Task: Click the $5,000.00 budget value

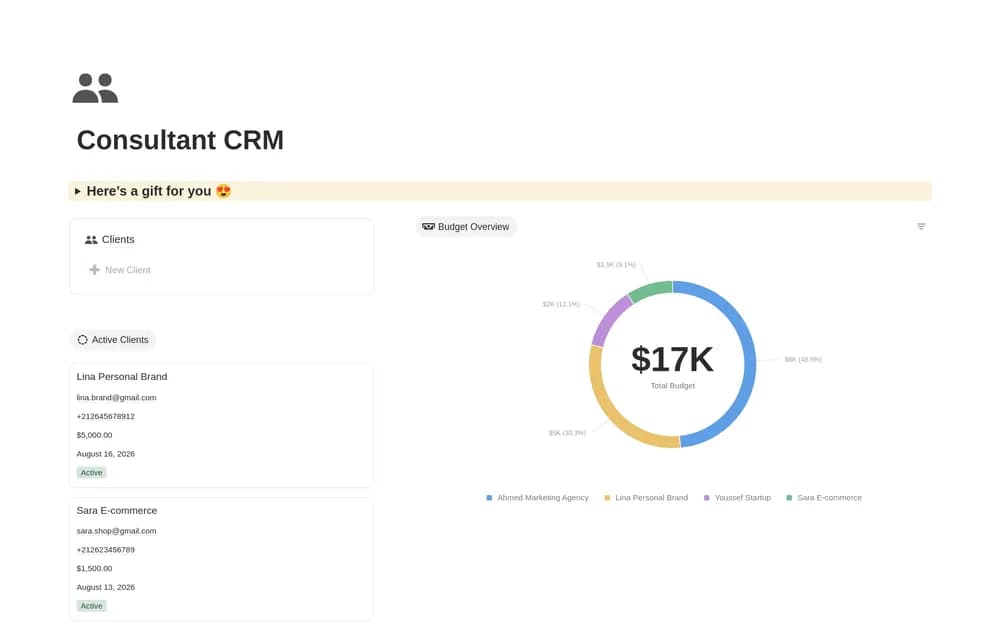Action: 94,435
